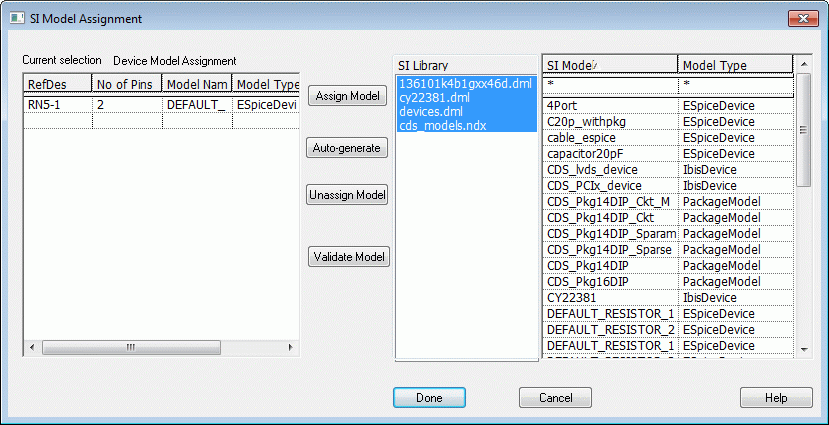Click the Auto-generate button
This screenshot has width=829, height=425.
[347, 148]
